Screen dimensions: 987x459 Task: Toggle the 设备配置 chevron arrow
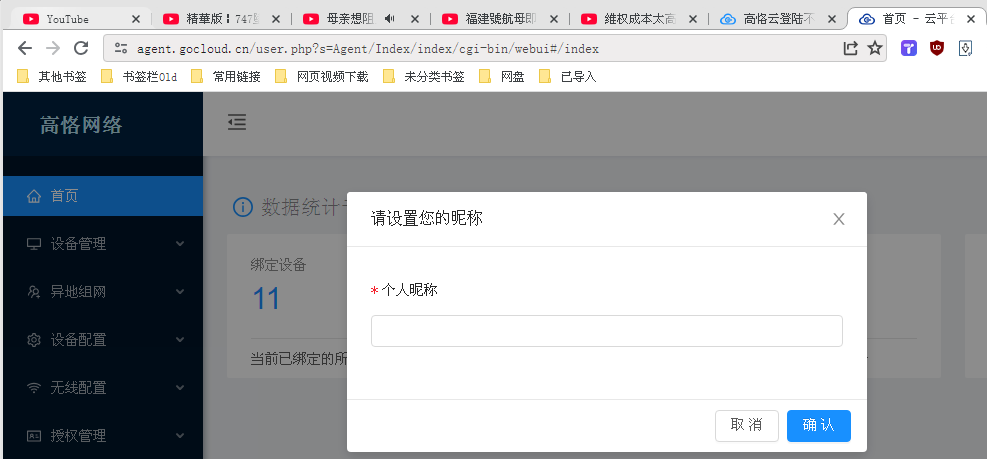180,340
